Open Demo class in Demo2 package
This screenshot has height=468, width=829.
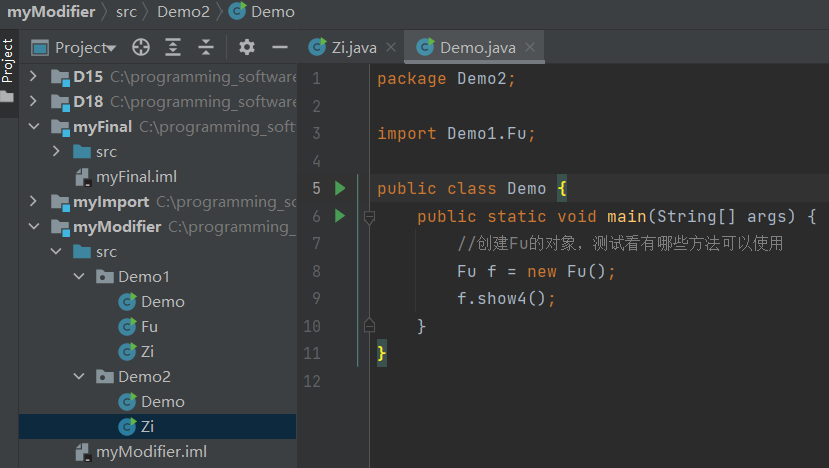[151, 401]
